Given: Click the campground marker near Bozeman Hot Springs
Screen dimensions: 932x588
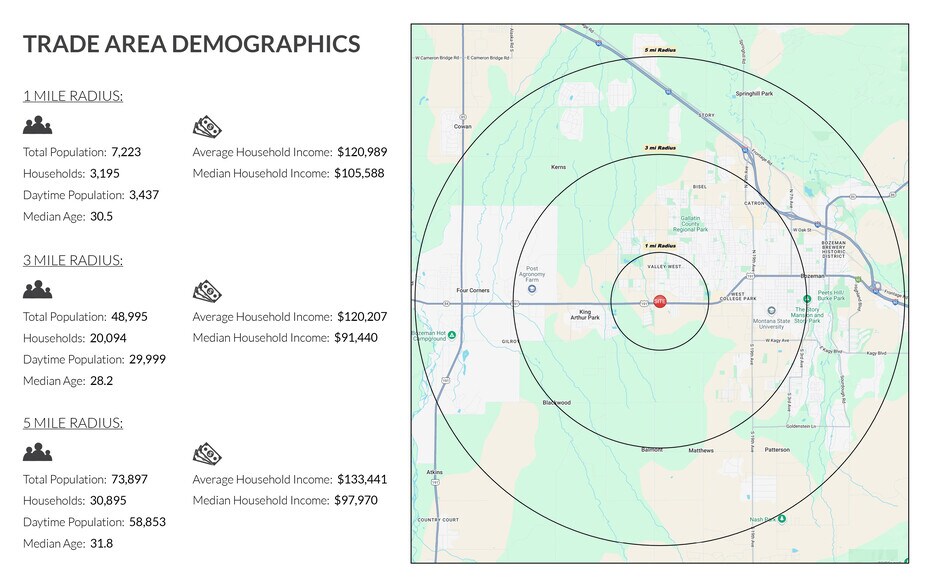Looking at the screenshot, I should tap(450, 335).
